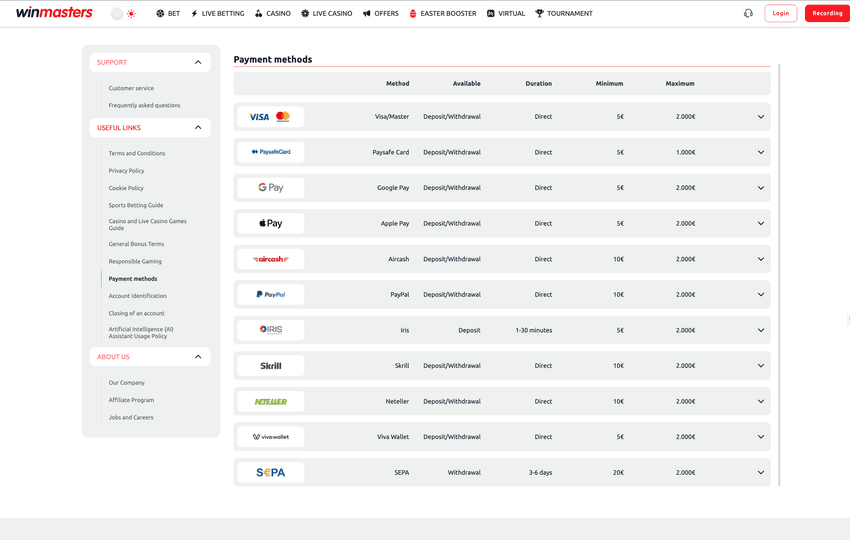Open Customer service link
This screenshot has width=850, height=540.
(131, 88)
